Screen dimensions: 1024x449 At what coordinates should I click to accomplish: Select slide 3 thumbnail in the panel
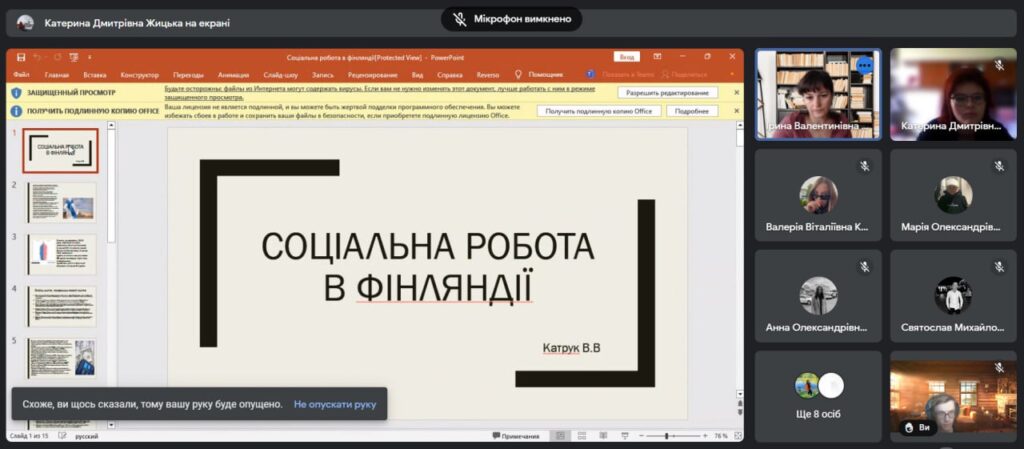point(61,254)
